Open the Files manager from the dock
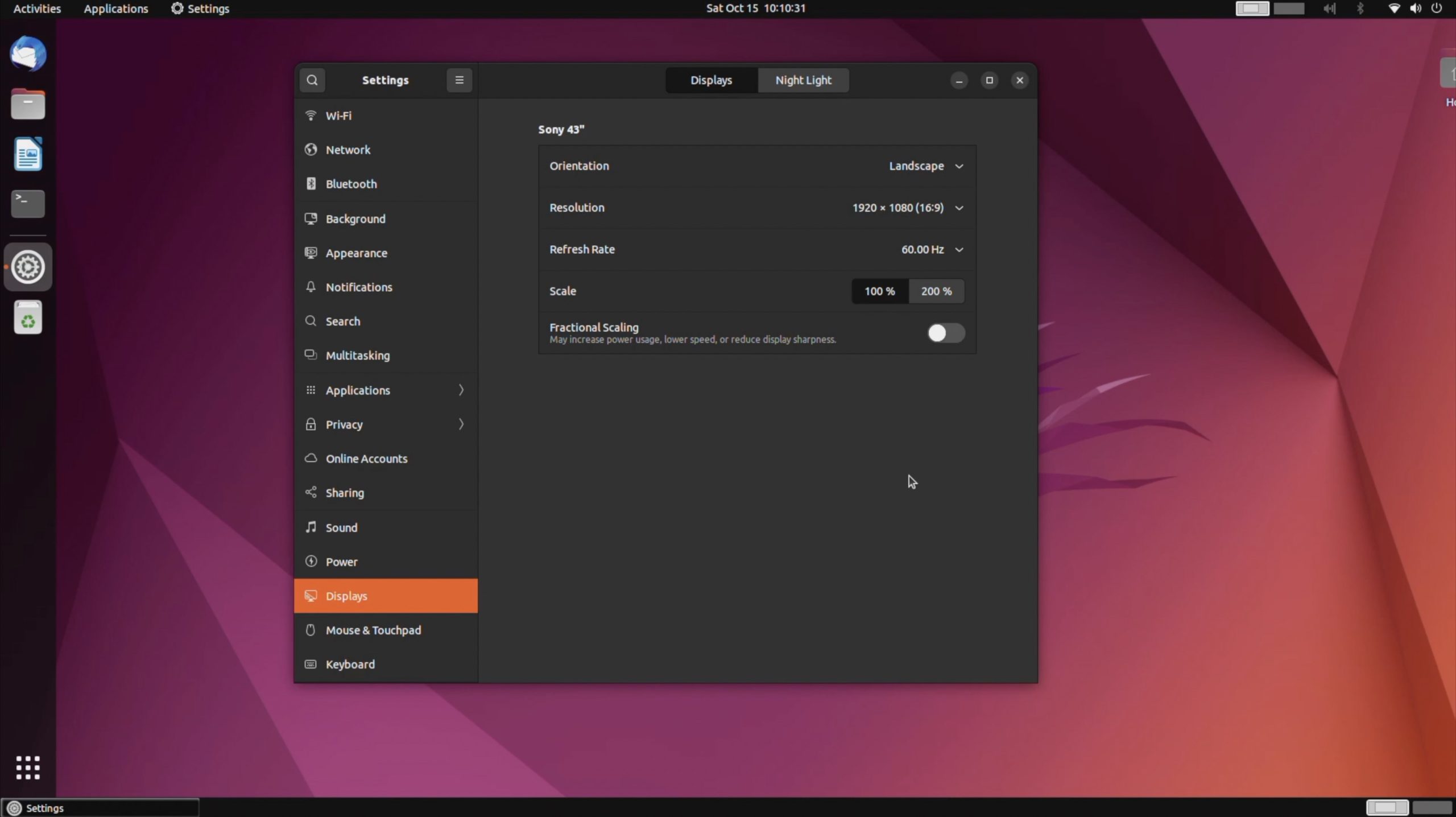1456x817 pixels. pyautogui.click(x=28, y=104)
